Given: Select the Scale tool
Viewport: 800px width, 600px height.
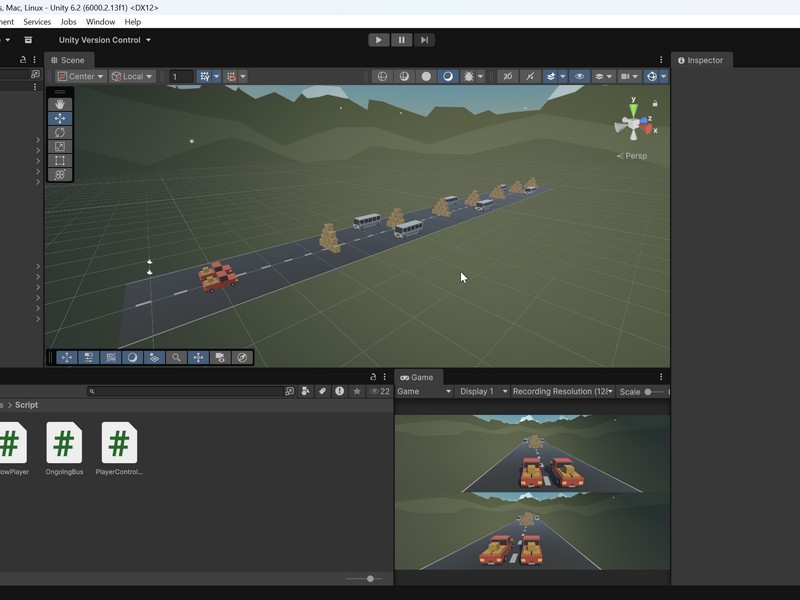Looking at the screenshot, I should click(60, 146).
